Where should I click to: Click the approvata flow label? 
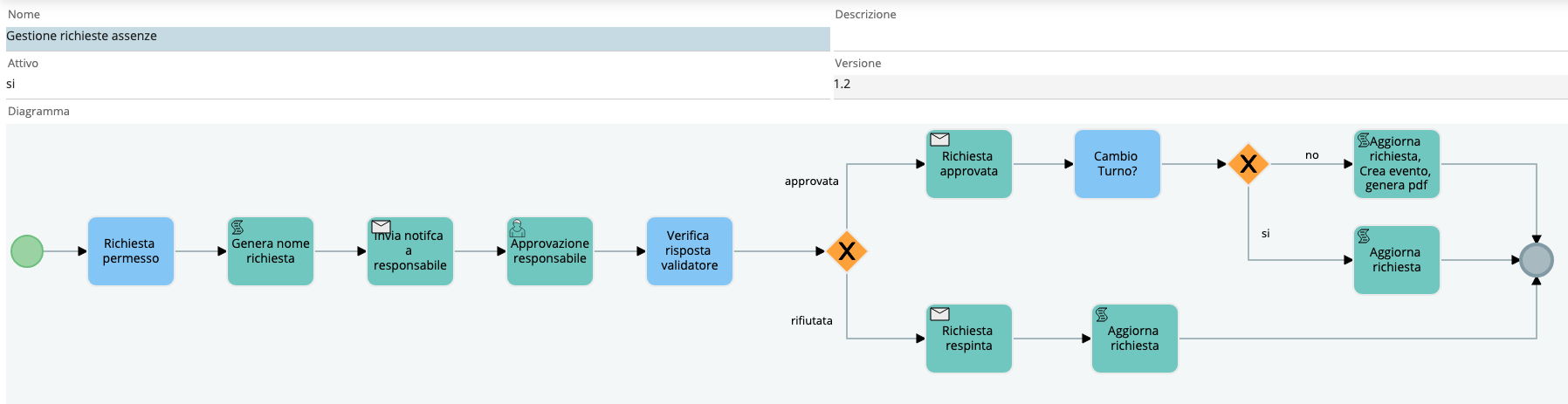(x=812, y=181)
